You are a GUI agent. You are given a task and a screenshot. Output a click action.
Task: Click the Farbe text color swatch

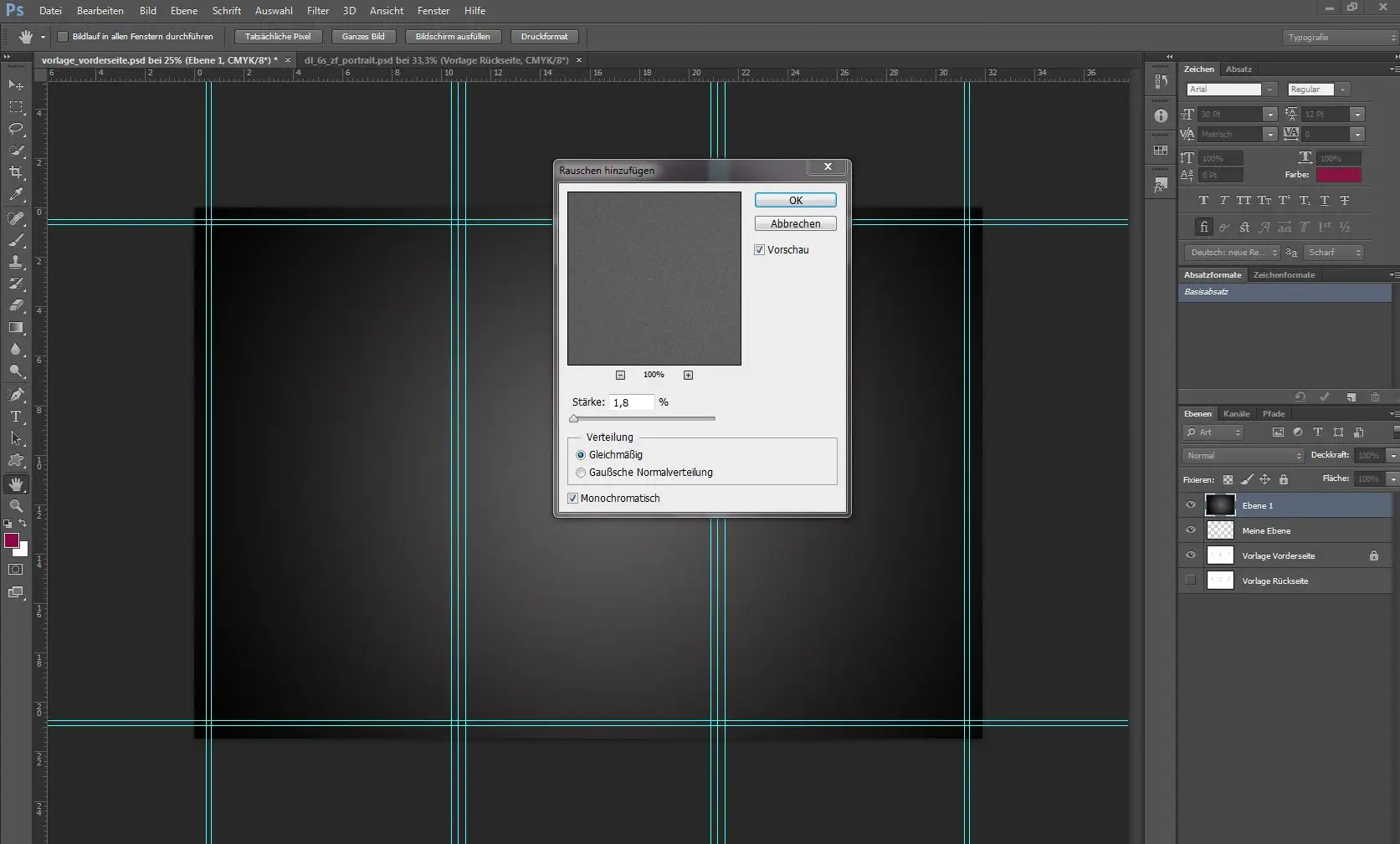click(x=1338, y=175)
